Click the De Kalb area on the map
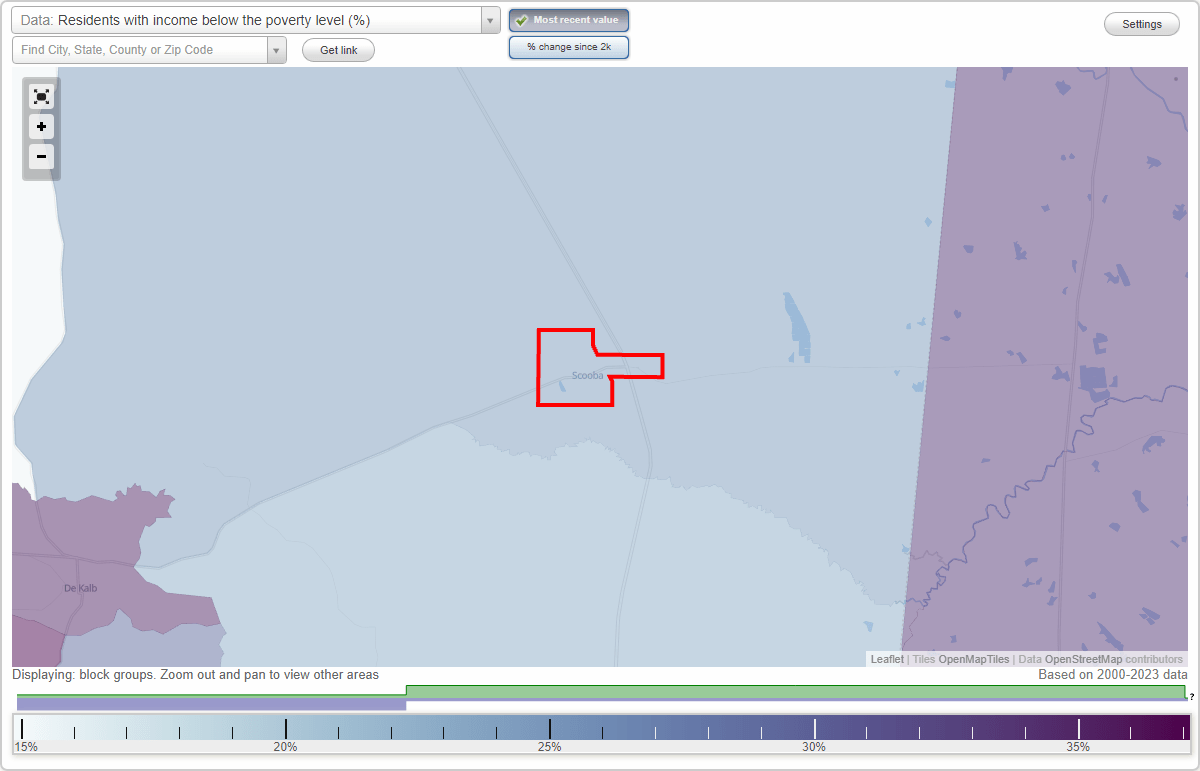 point(80,587)
